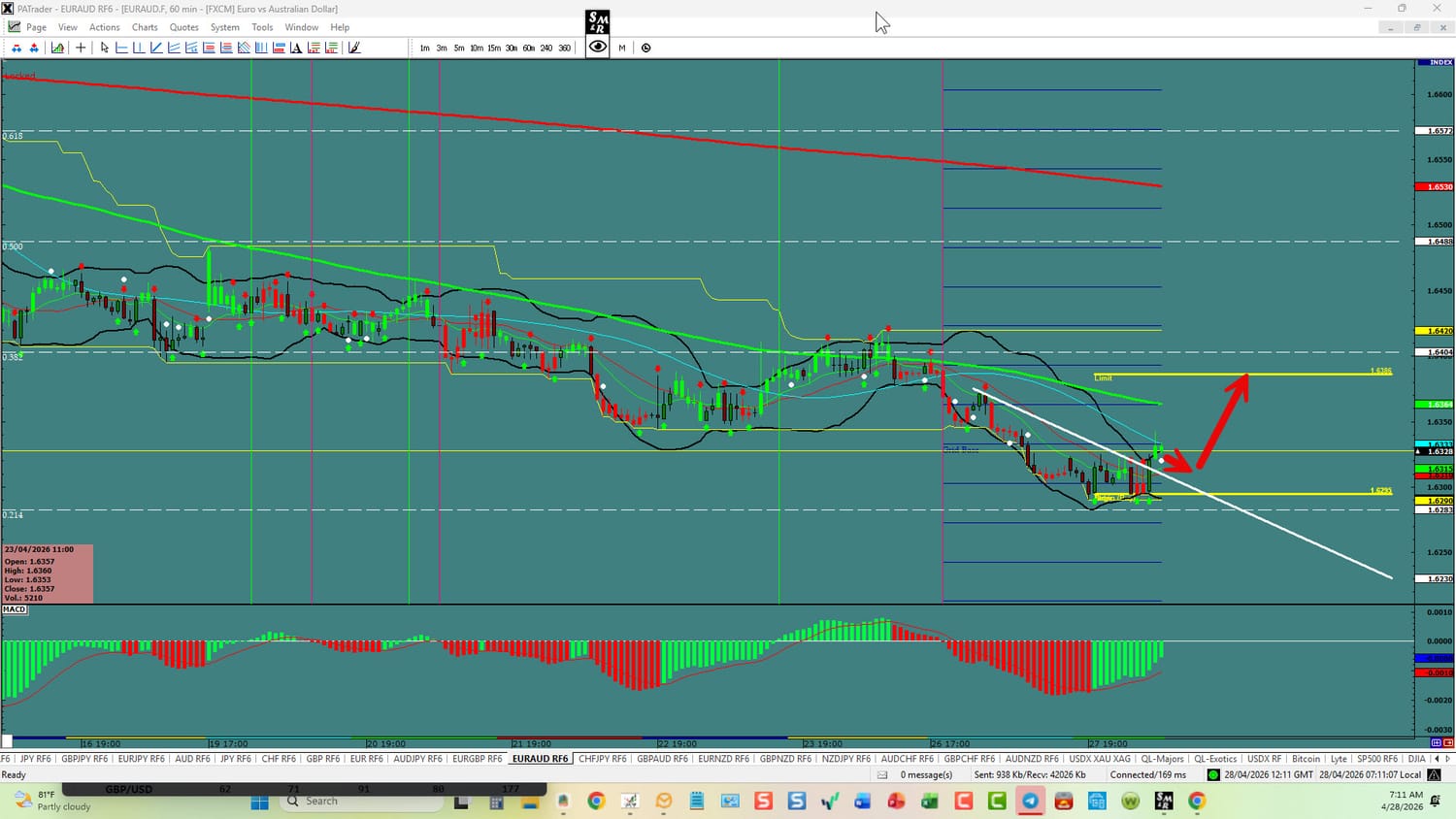
Task: Select the arrow pointer tool
Action: (104, 48)
